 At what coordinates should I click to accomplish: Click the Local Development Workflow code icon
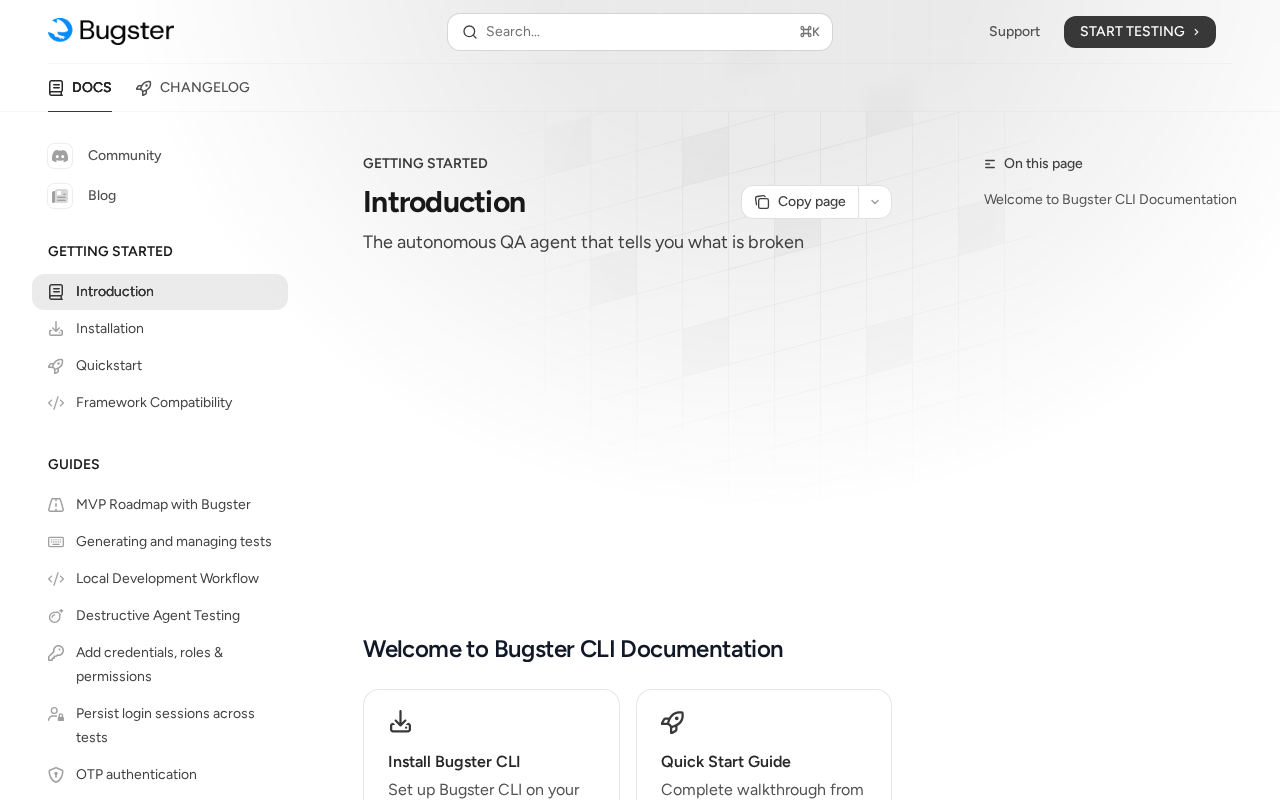[56, 579]
